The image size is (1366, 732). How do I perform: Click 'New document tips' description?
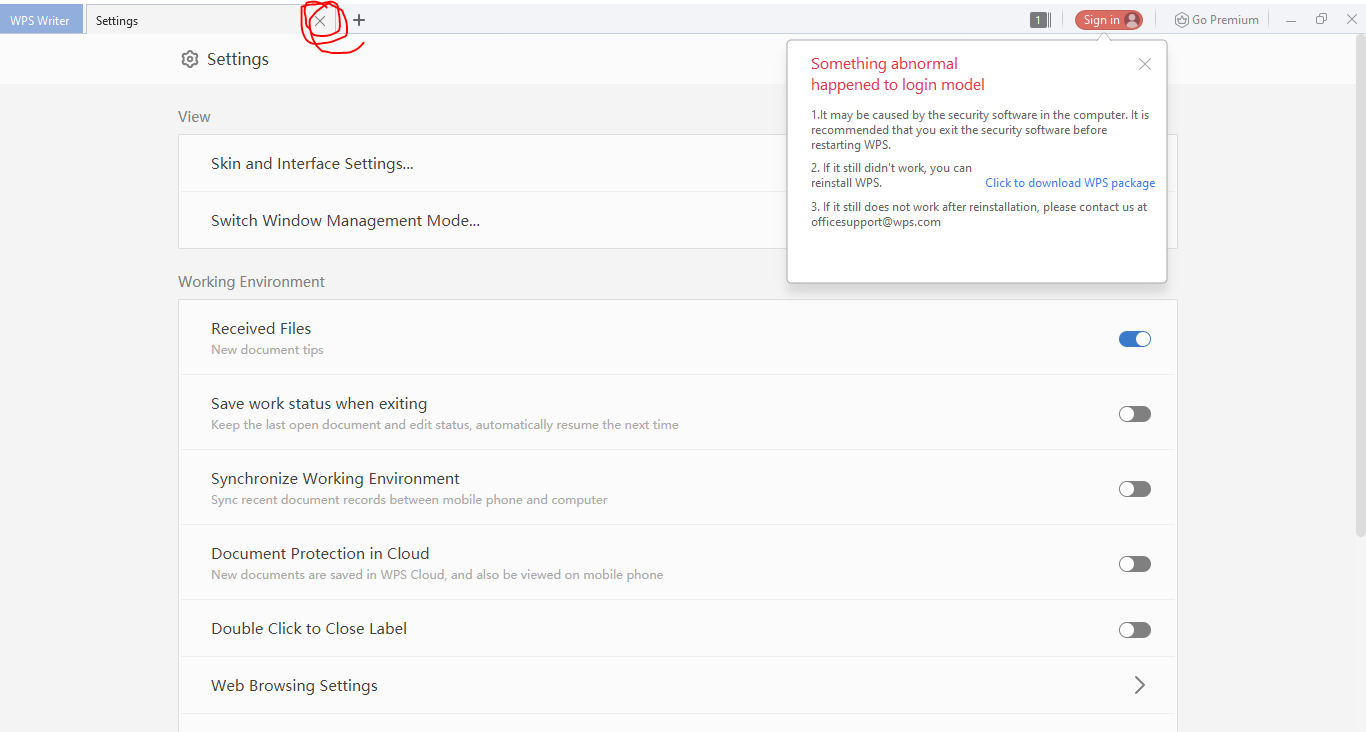[267, 350]
